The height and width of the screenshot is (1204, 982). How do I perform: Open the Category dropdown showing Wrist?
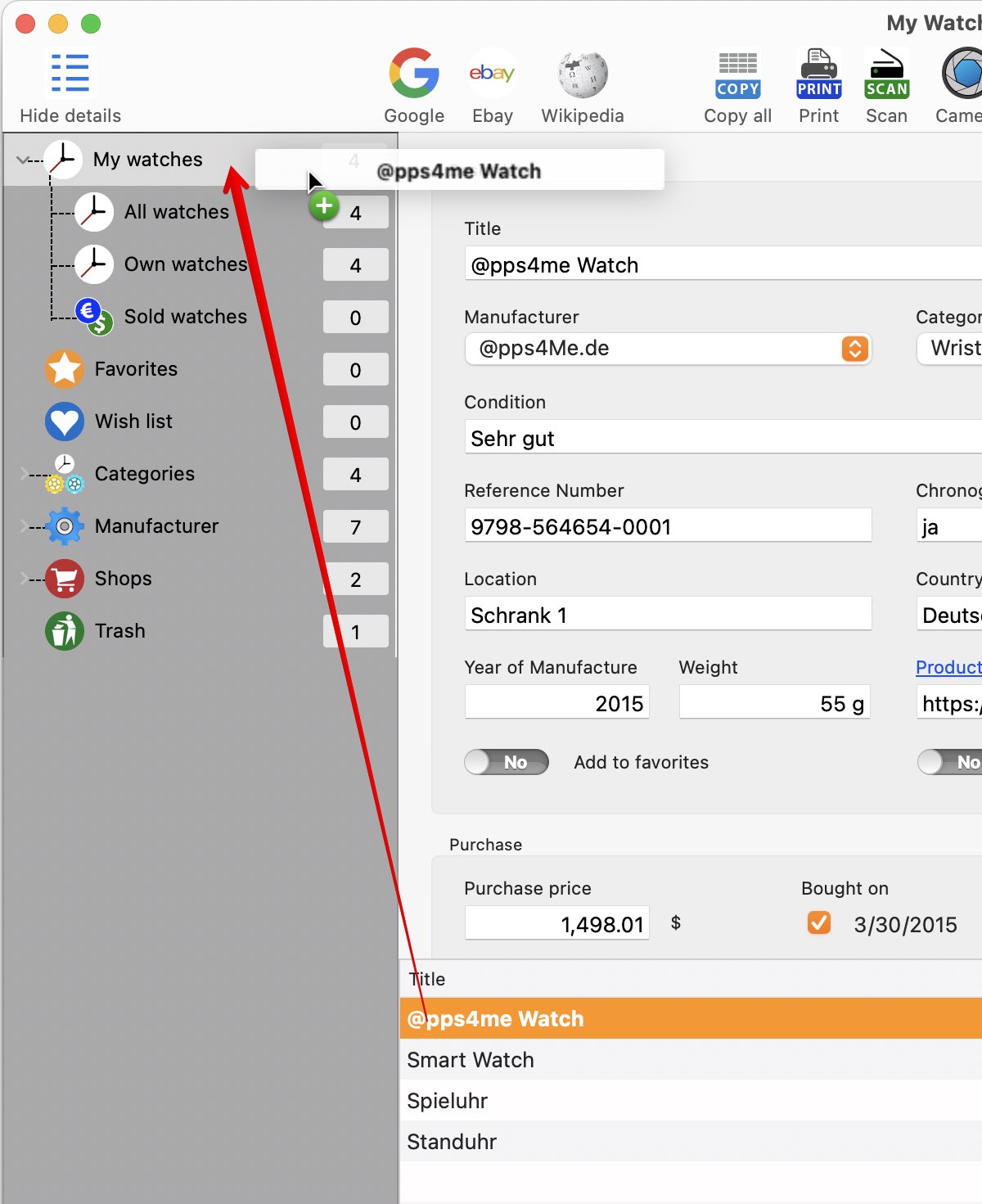[949, 349]
